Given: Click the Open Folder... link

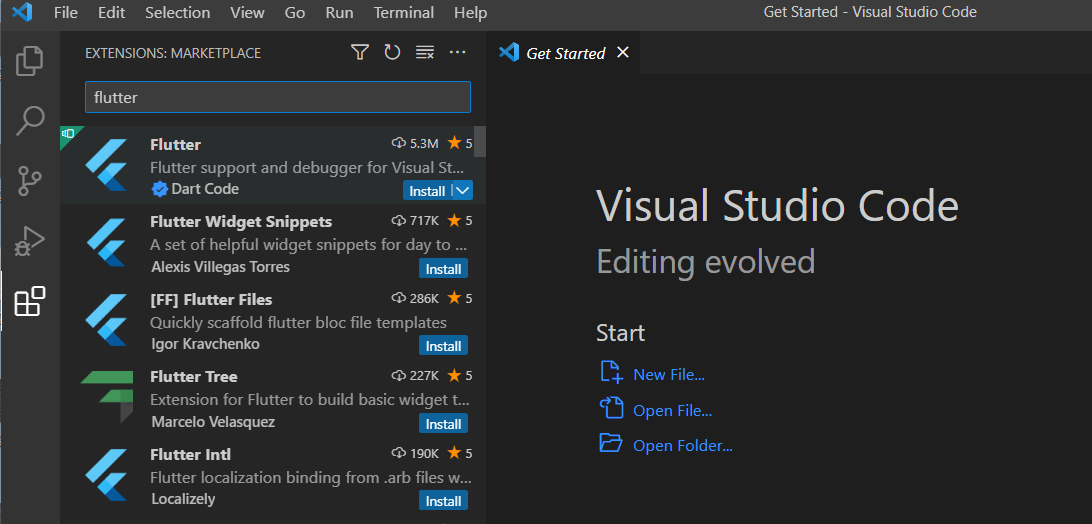Looking at the screenshot, I should 682,446.
